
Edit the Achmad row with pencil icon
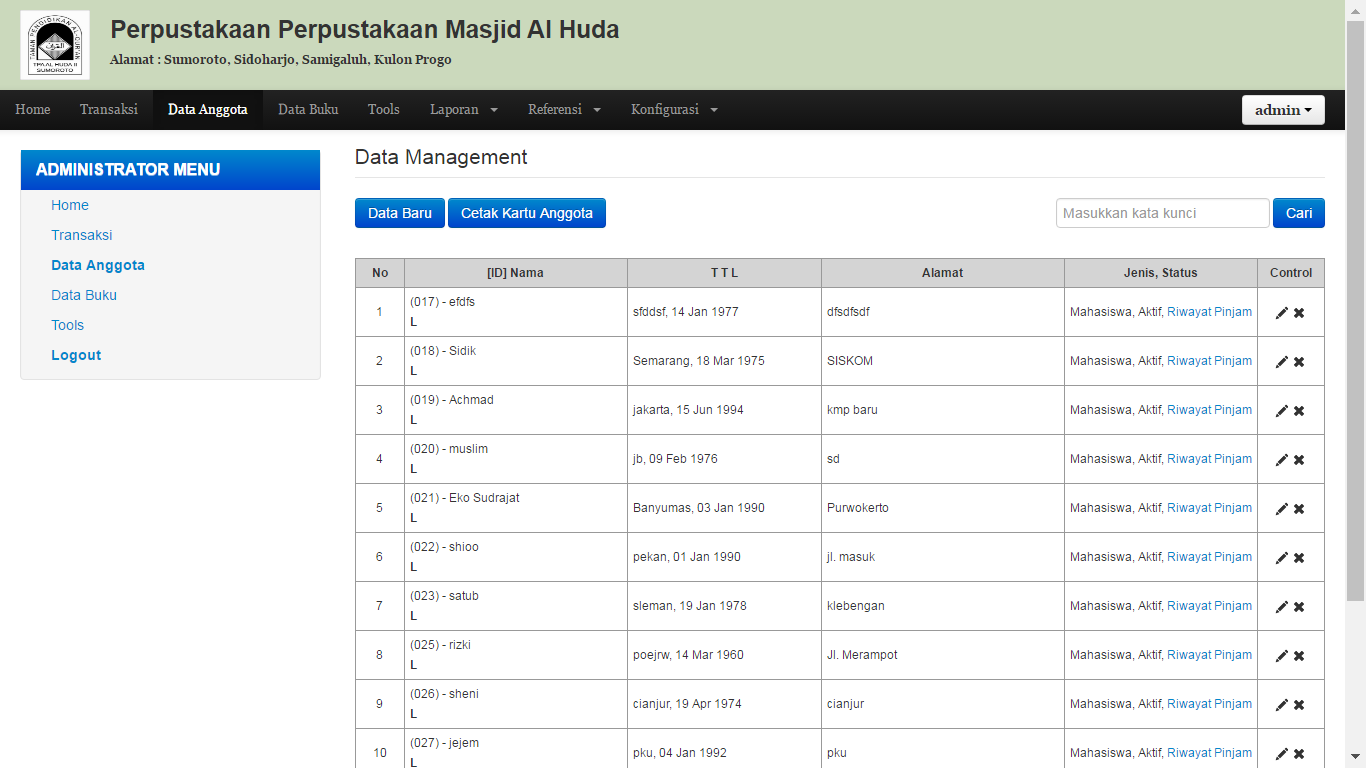click(1281, 411)
